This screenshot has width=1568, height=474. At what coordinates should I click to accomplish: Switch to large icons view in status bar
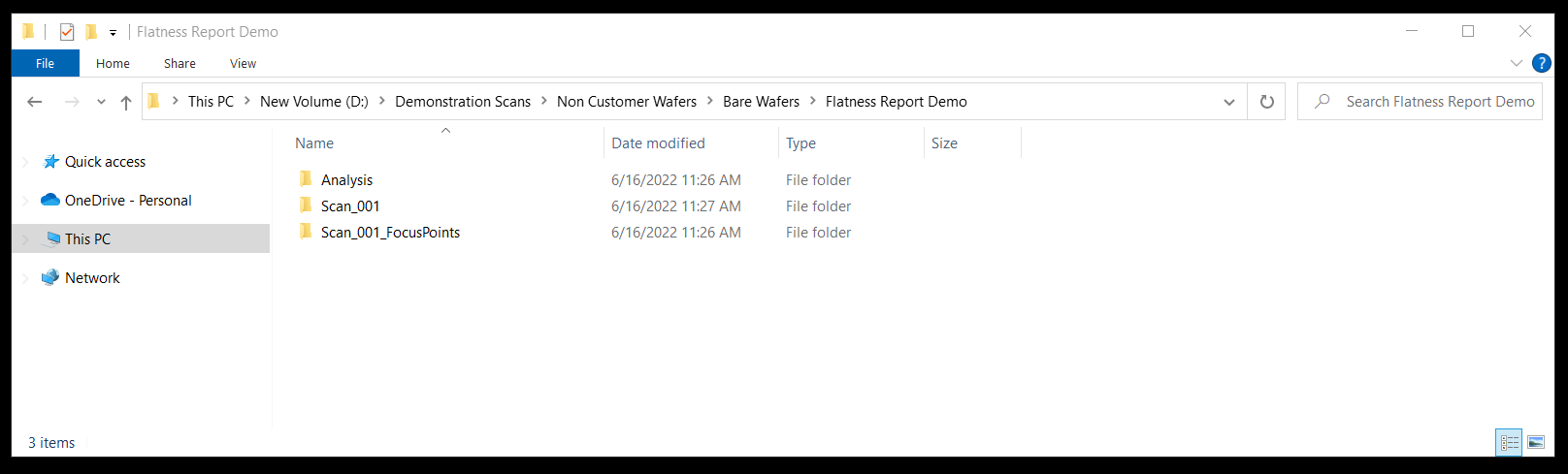(1536, 443)
